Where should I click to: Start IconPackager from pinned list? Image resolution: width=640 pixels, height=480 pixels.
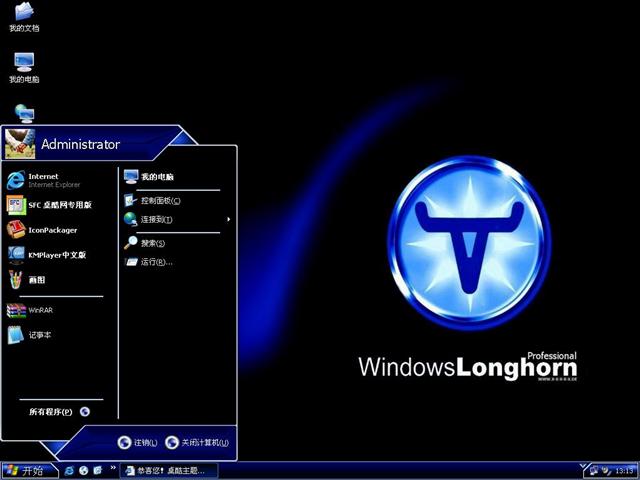tap(42, 230)
